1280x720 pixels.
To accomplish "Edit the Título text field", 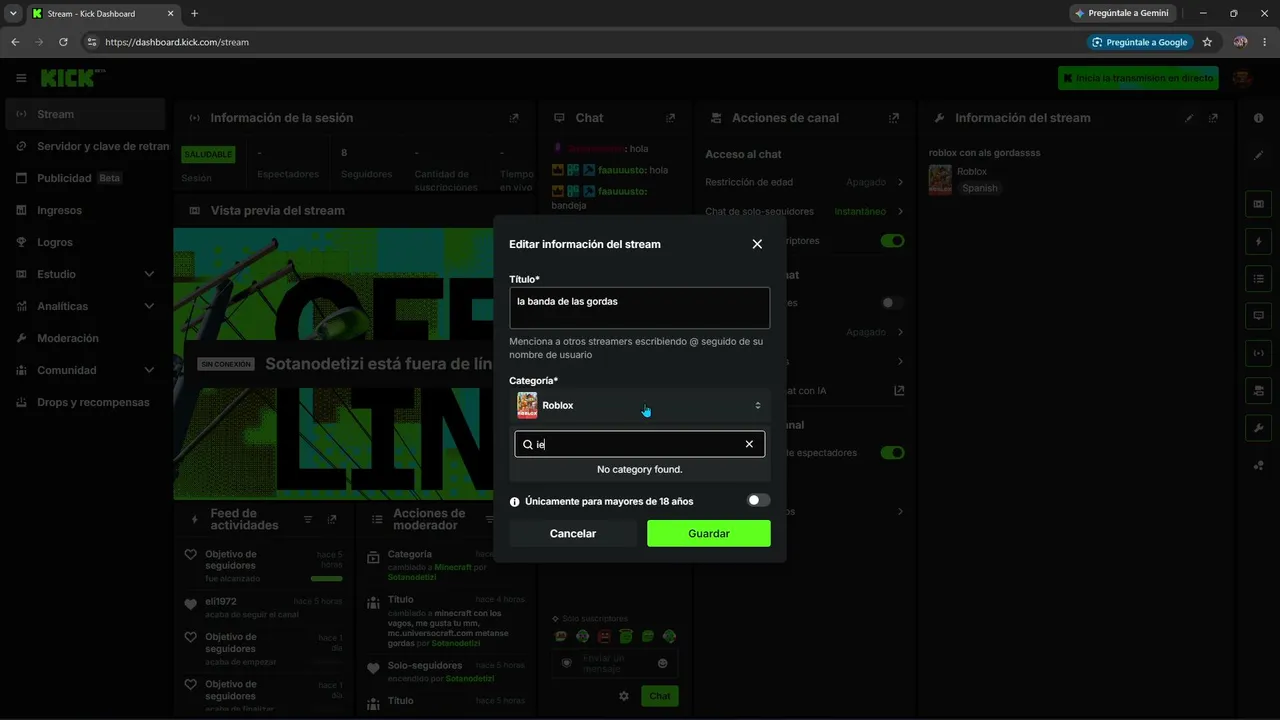I will coord(640,308).
